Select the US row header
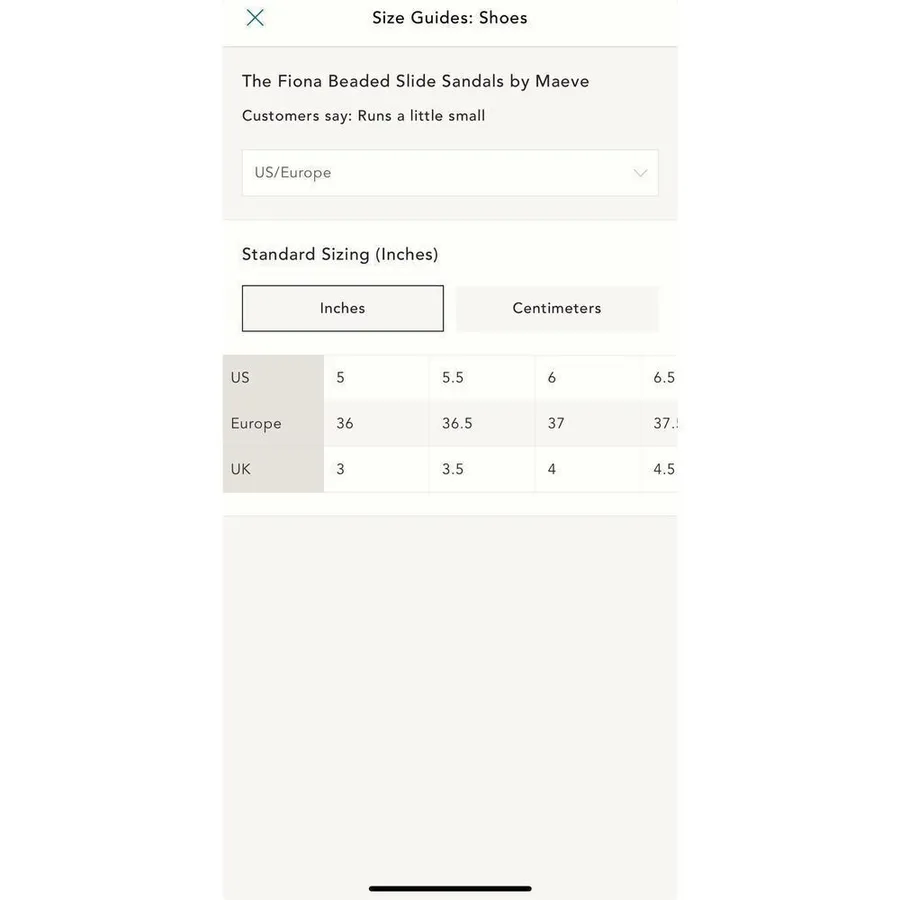The image size is (900, 900). 273,378
